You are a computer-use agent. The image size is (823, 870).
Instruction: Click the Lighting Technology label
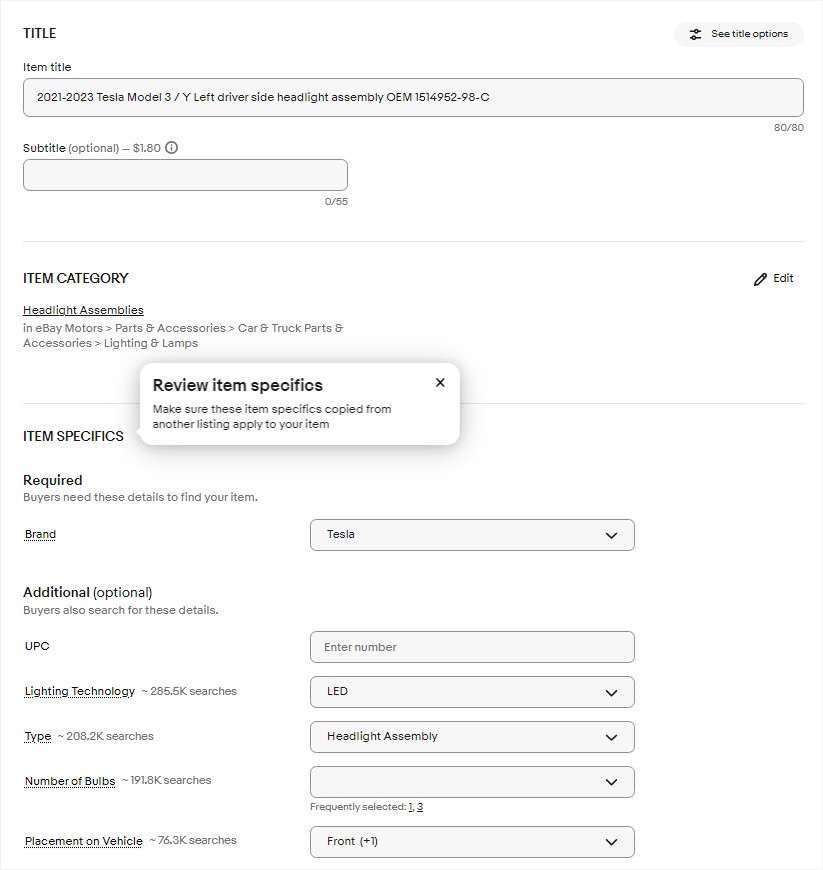(x=80, y=691)
